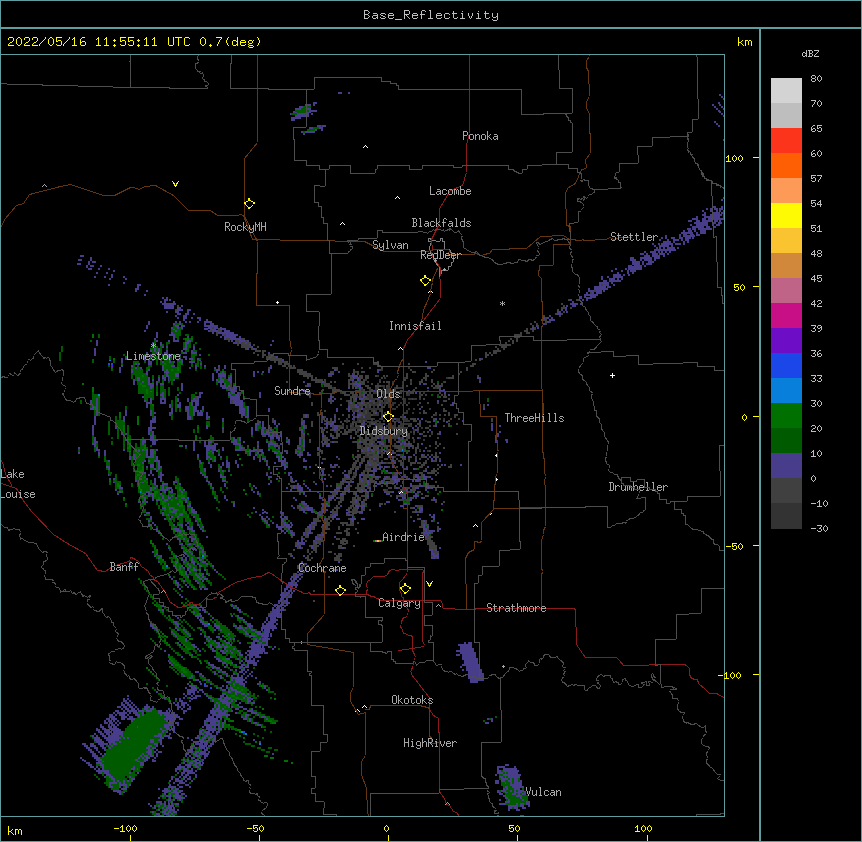Click the green echo blob in the southwest corner
The width and height of the screenshot is (862, 842).
133,746
